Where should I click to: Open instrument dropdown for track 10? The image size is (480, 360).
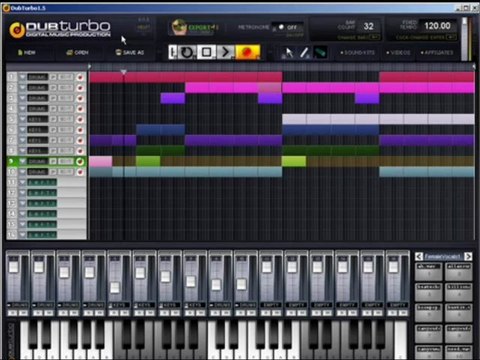coord(22,172)
